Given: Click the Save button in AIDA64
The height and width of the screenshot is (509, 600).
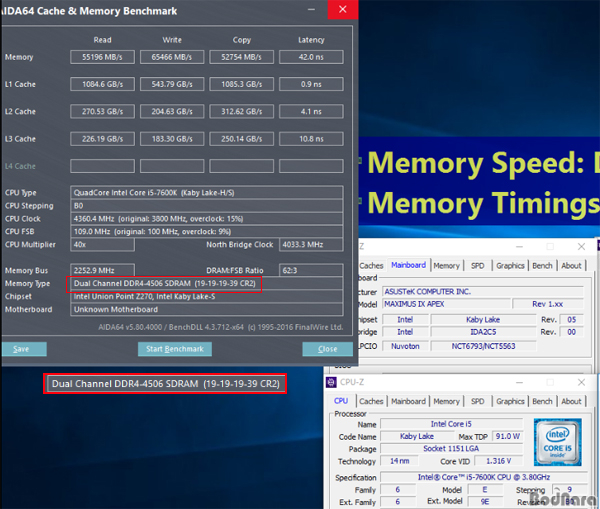Looking at the screenshot, I should tap(24, 349).
